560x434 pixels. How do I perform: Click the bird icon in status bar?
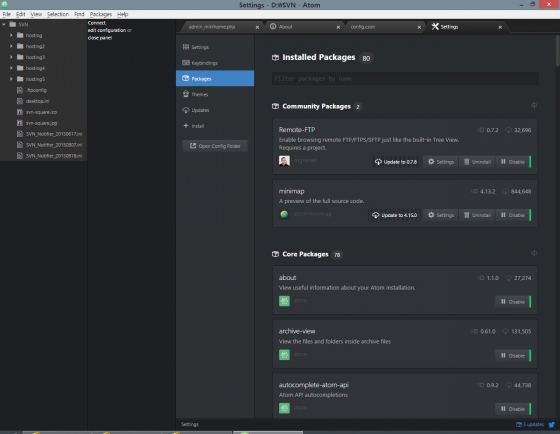(552, 424)
